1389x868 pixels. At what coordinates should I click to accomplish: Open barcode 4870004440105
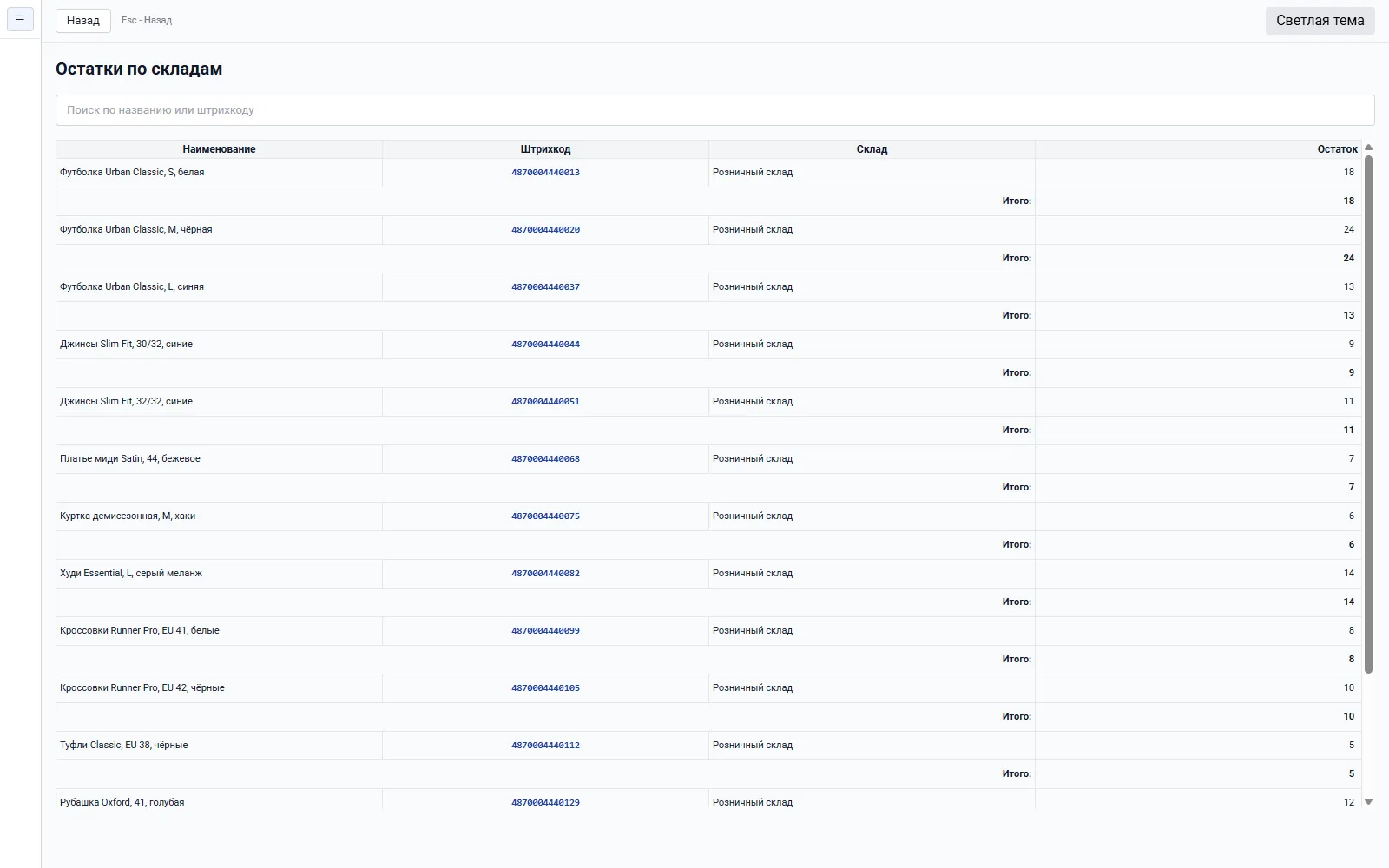pyautogui.click(x=545, y=688)
